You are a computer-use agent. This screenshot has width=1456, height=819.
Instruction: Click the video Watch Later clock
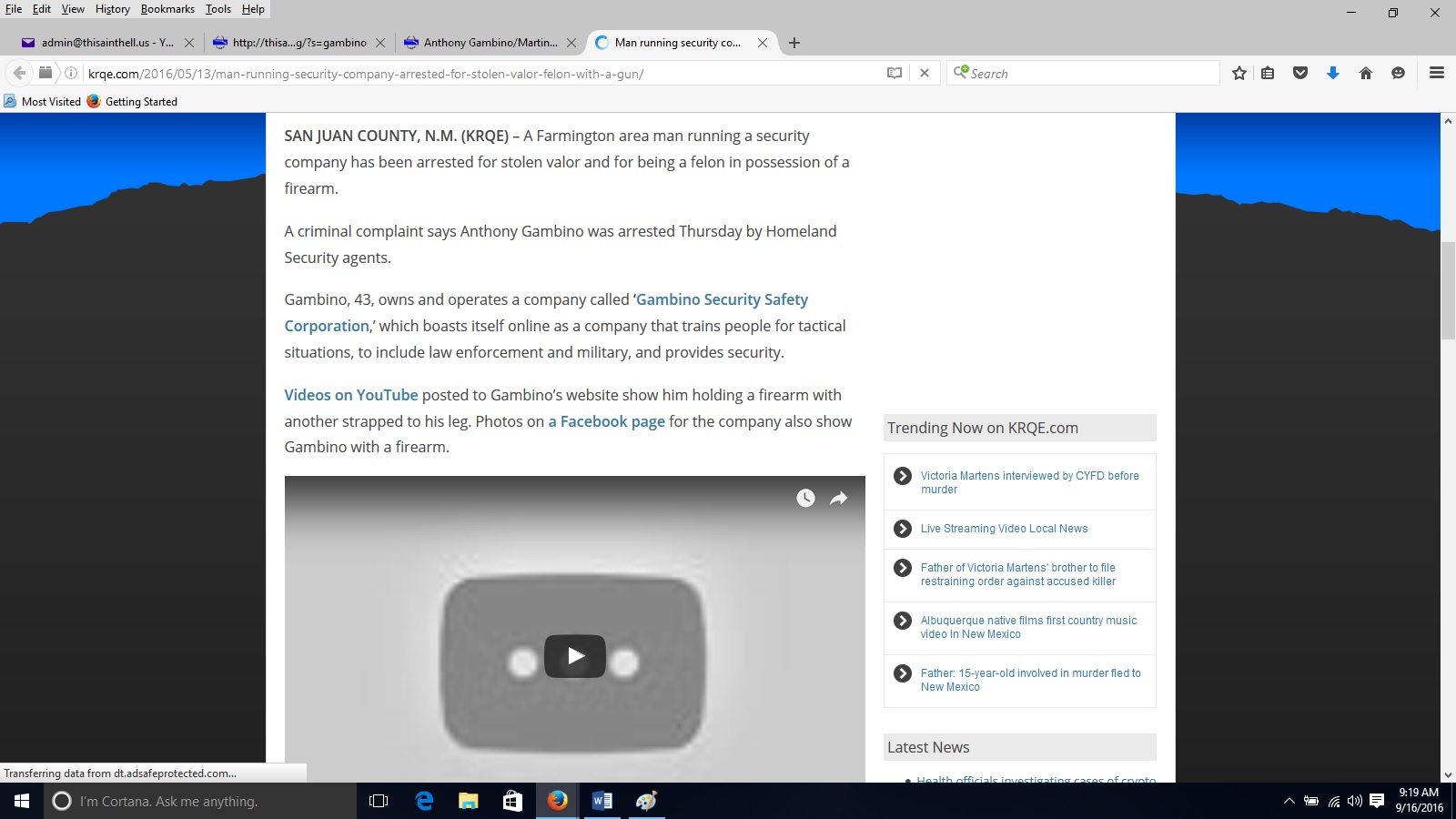pyautogui.click(x=805, y=498)
